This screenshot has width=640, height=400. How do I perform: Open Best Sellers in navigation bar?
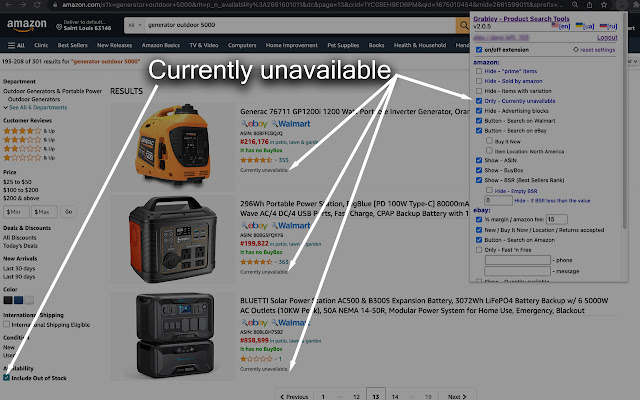(x=73, y=45)
